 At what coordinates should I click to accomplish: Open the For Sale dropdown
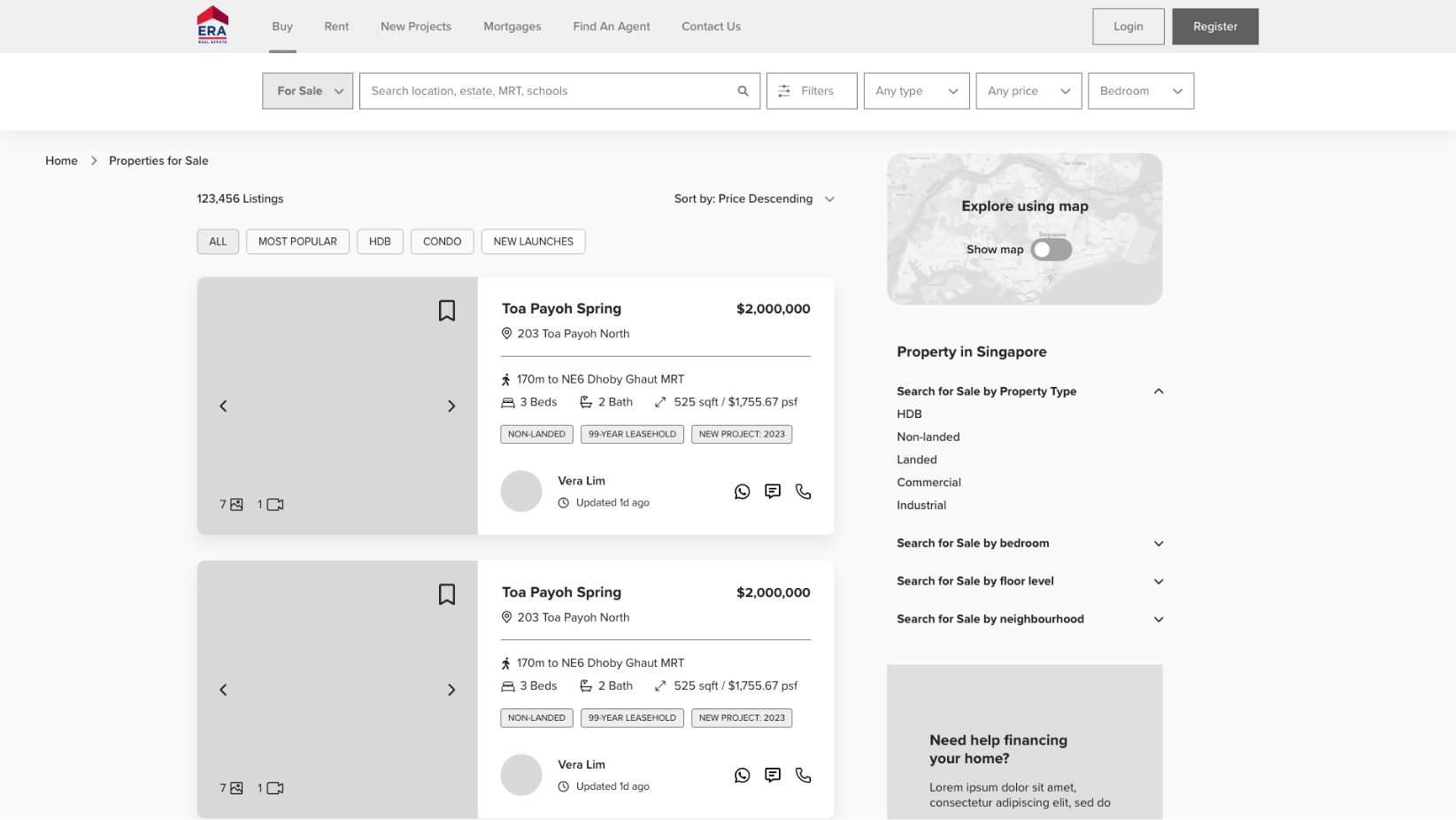(x=308, y=91)
